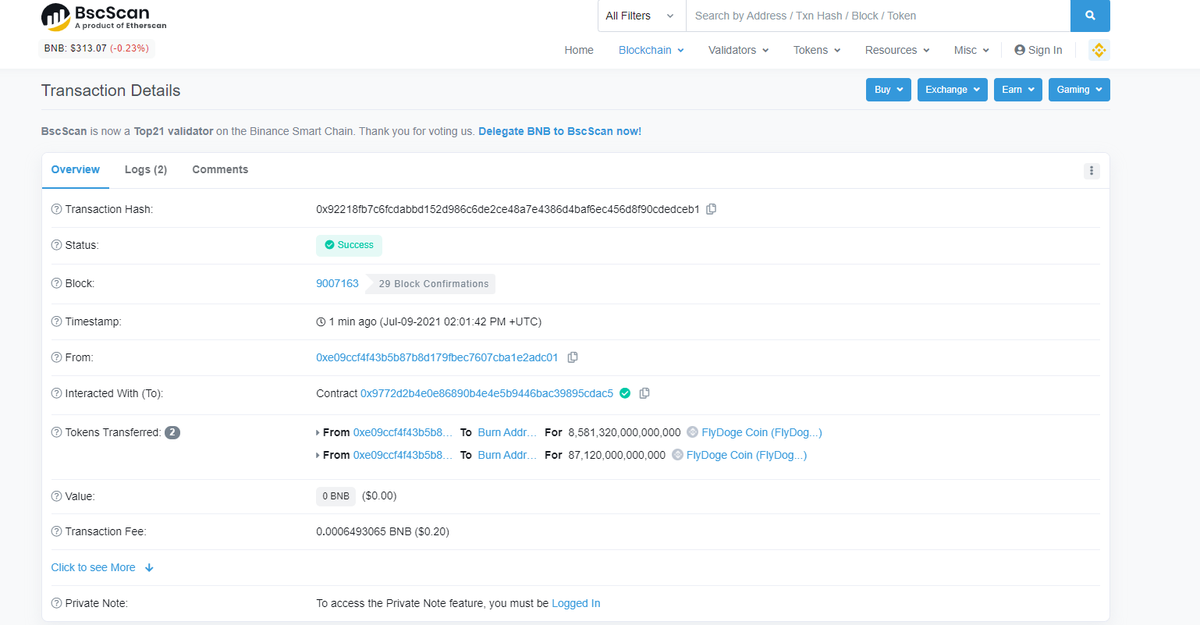Click the Sign In user icon
Viewport: 1200px width, 625px height.
[x=1020, y=50]
